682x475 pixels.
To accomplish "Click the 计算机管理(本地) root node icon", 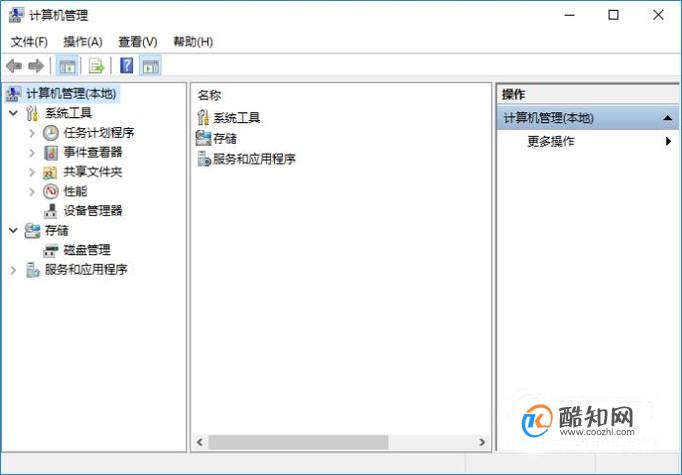I will [14, 94].
